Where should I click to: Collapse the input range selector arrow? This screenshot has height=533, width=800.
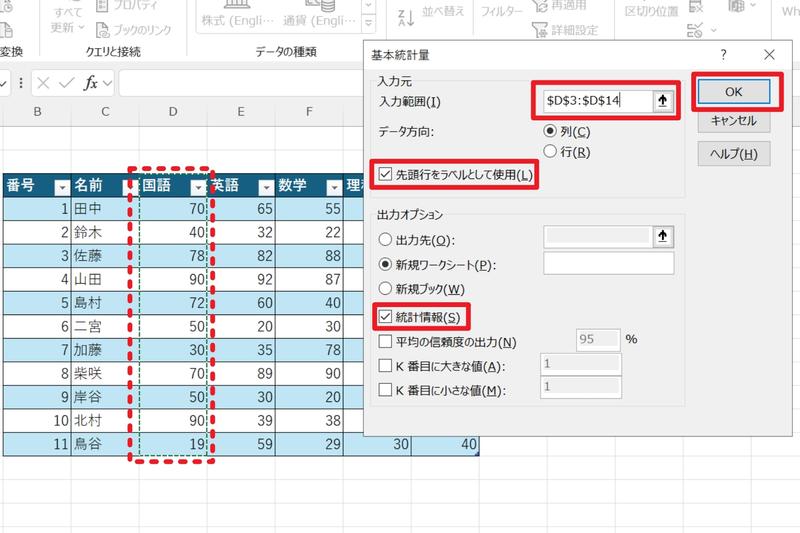[662, 100]
